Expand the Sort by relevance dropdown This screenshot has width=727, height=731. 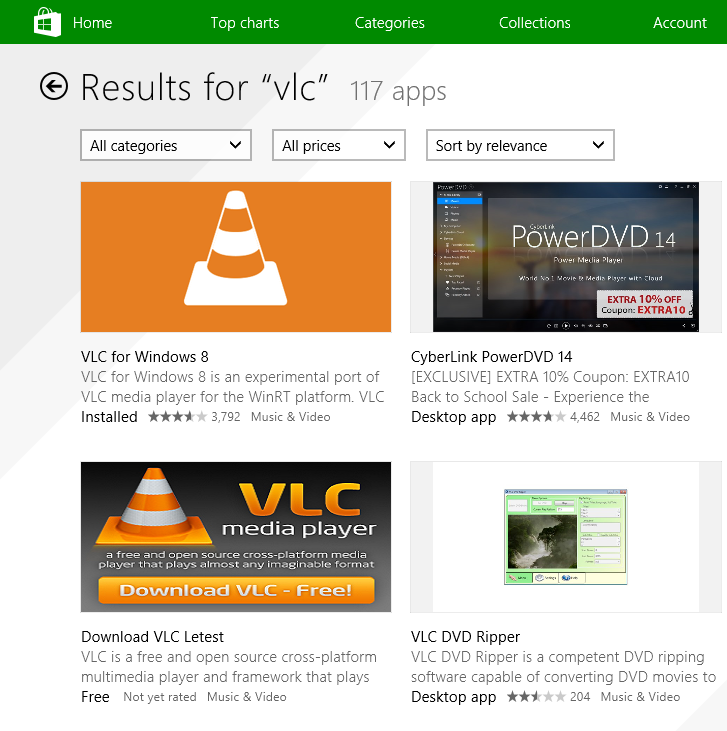pyautogui.click(x=520, y=145)
